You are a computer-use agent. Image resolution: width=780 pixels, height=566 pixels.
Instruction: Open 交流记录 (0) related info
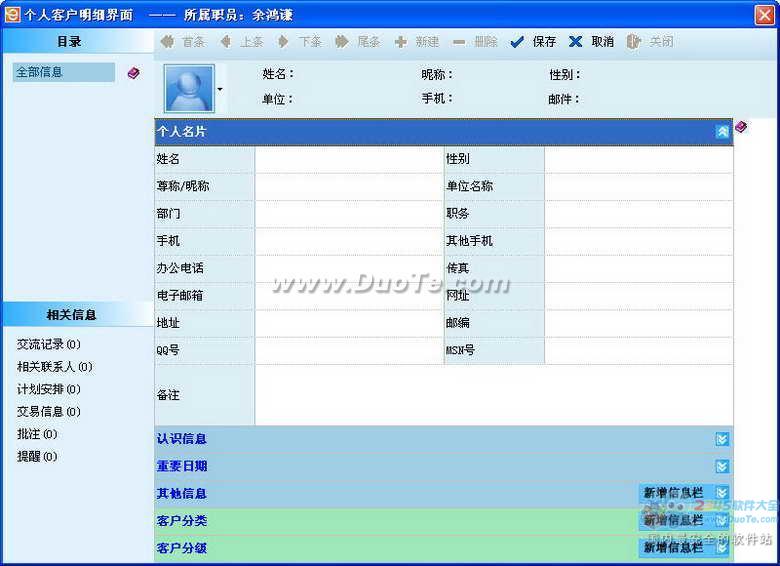coord(48,344)
